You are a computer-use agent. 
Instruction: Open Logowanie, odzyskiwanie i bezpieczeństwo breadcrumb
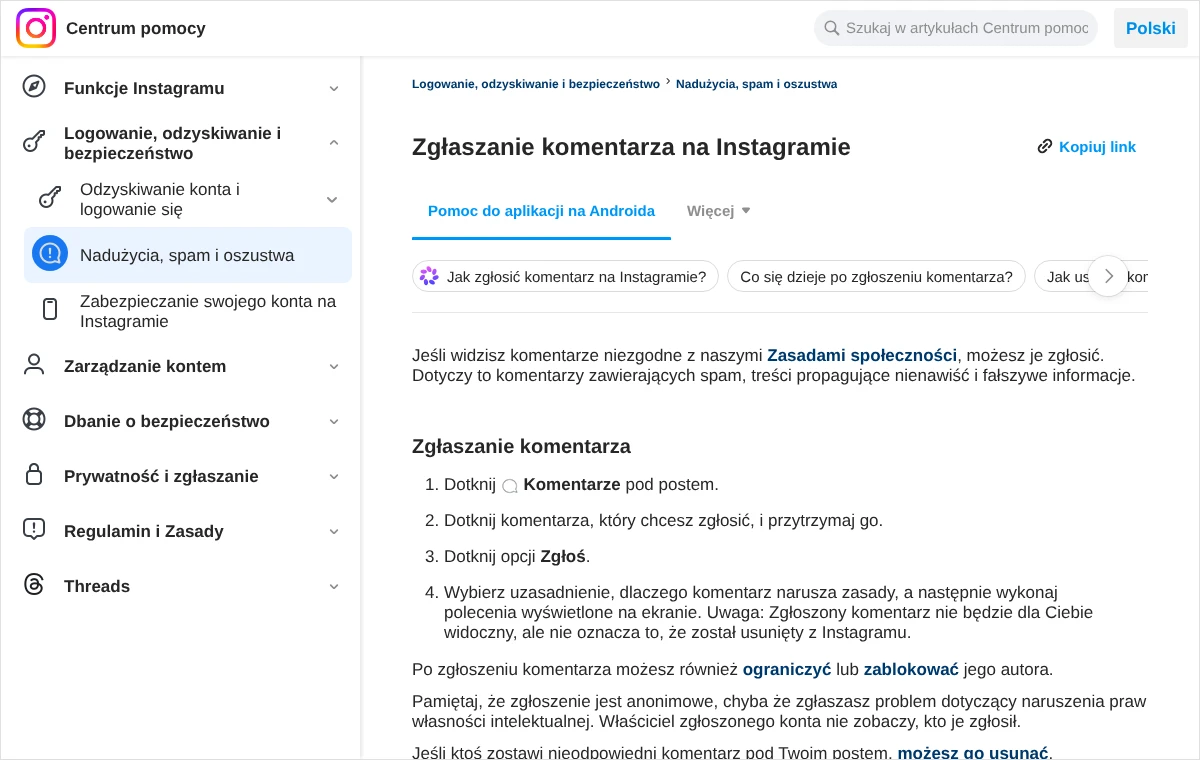[536, 84]
